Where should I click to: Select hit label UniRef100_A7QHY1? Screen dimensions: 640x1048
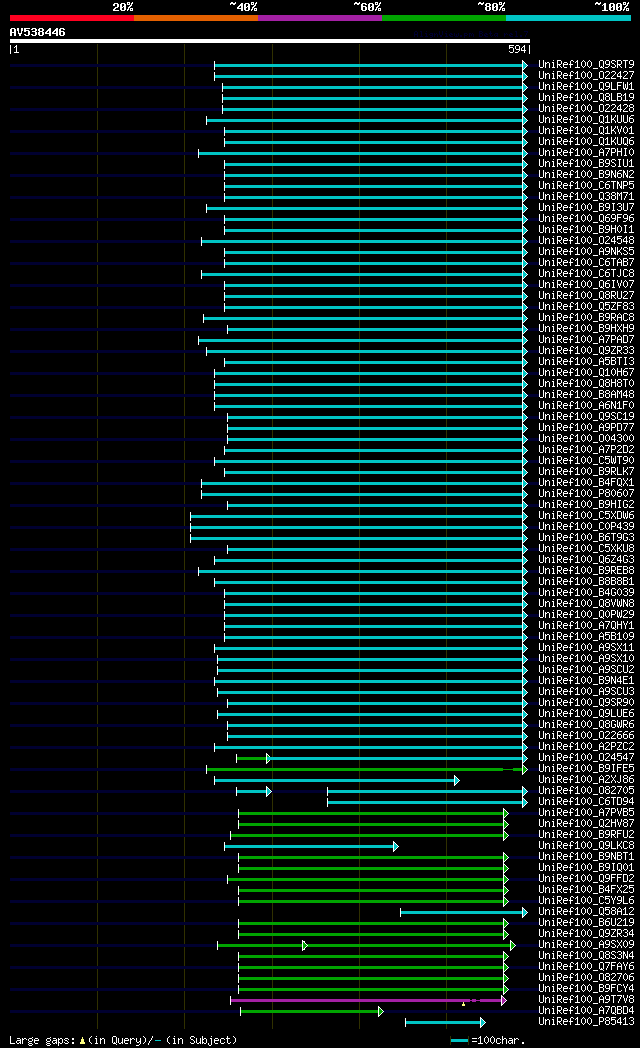(x=587, y=626)
